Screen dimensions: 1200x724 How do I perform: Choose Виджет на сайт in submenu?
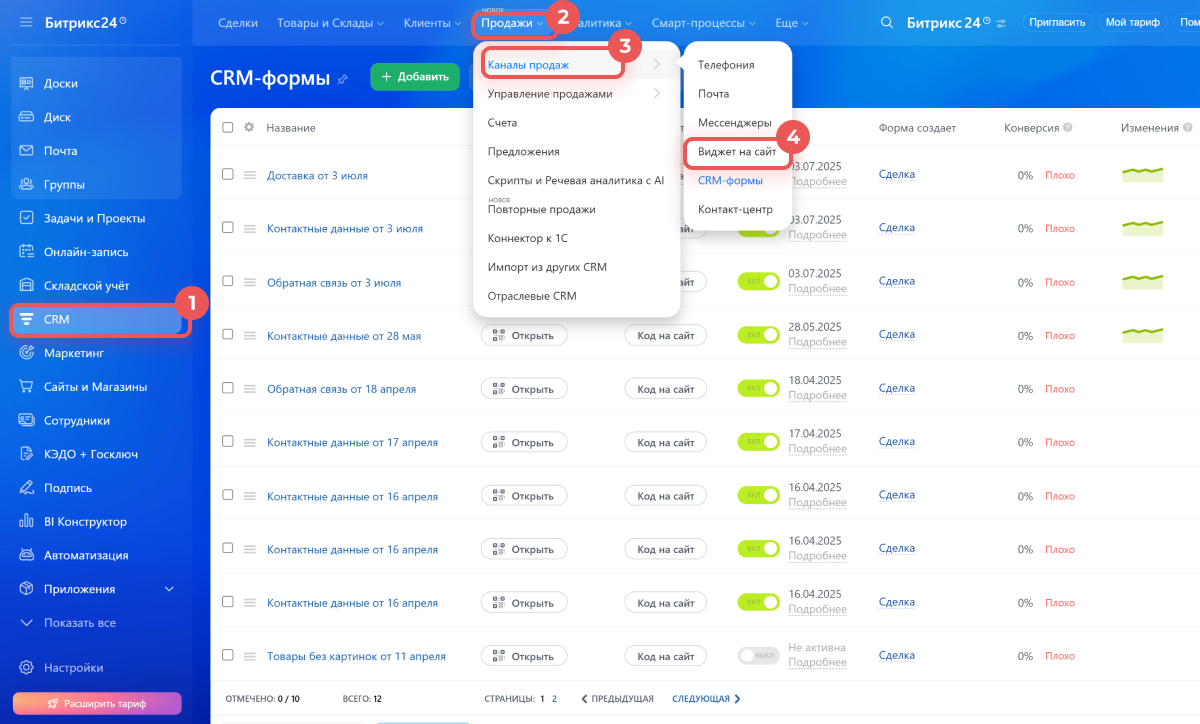tap(737, 152)
